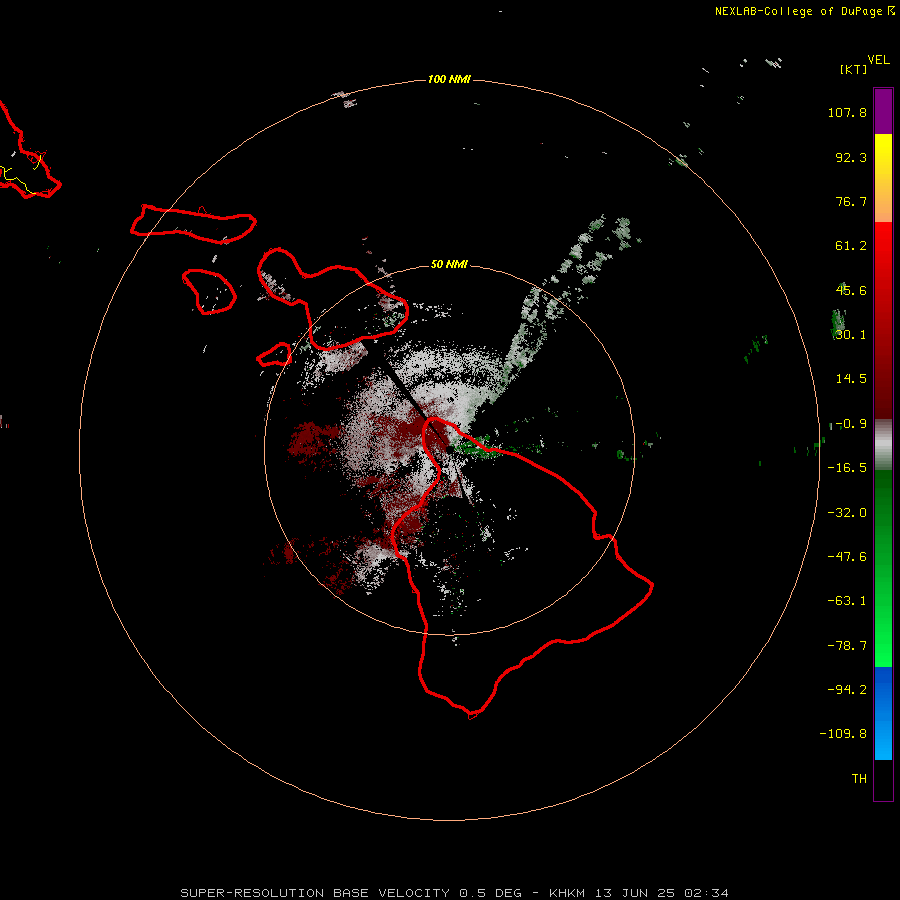Click the 45.6 velocity scale value
This screenshot has width=900, height=900.
pyautogui.click(x=851, y=290)
